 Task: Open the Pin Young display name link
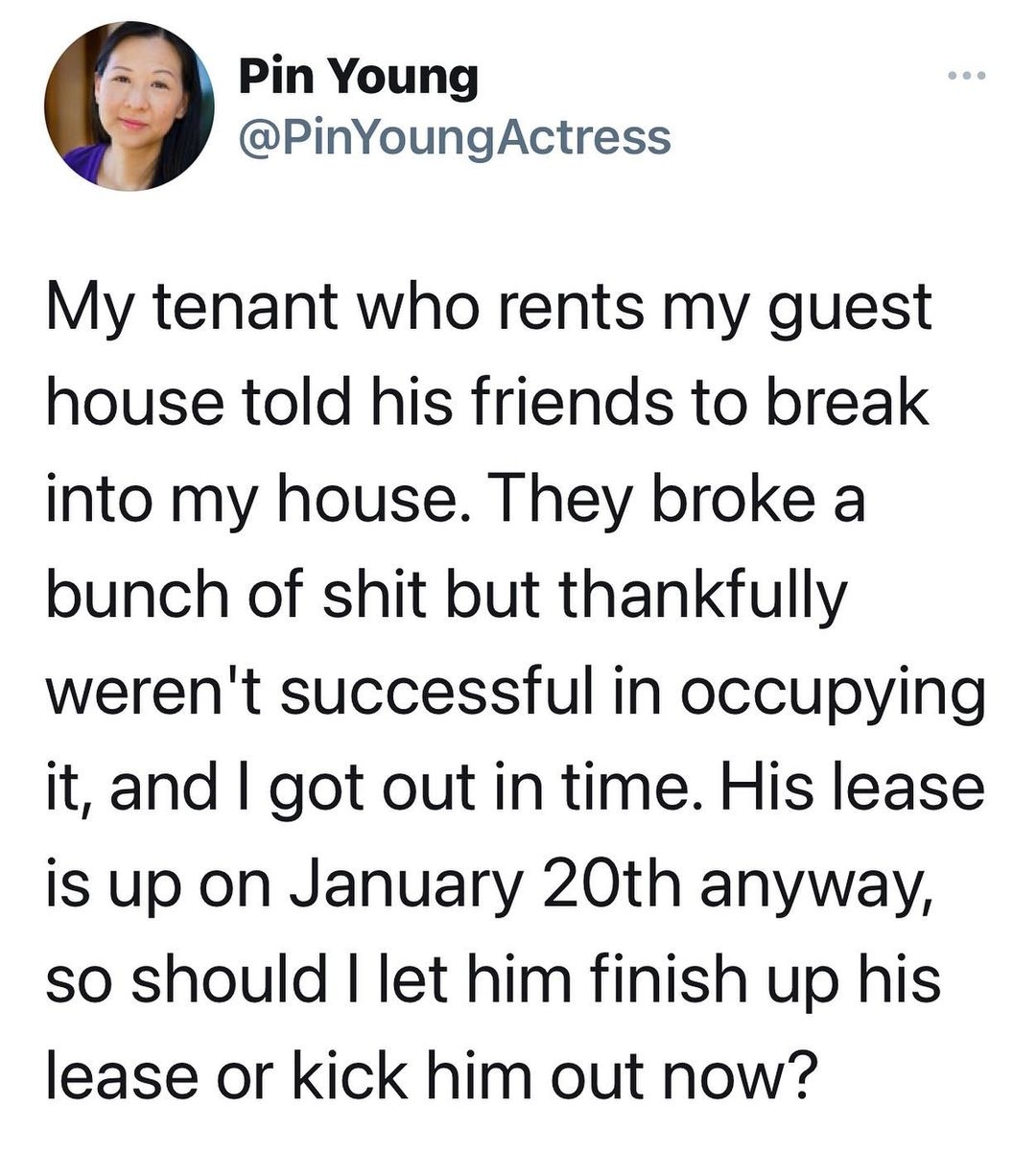[x=358, y=78]
